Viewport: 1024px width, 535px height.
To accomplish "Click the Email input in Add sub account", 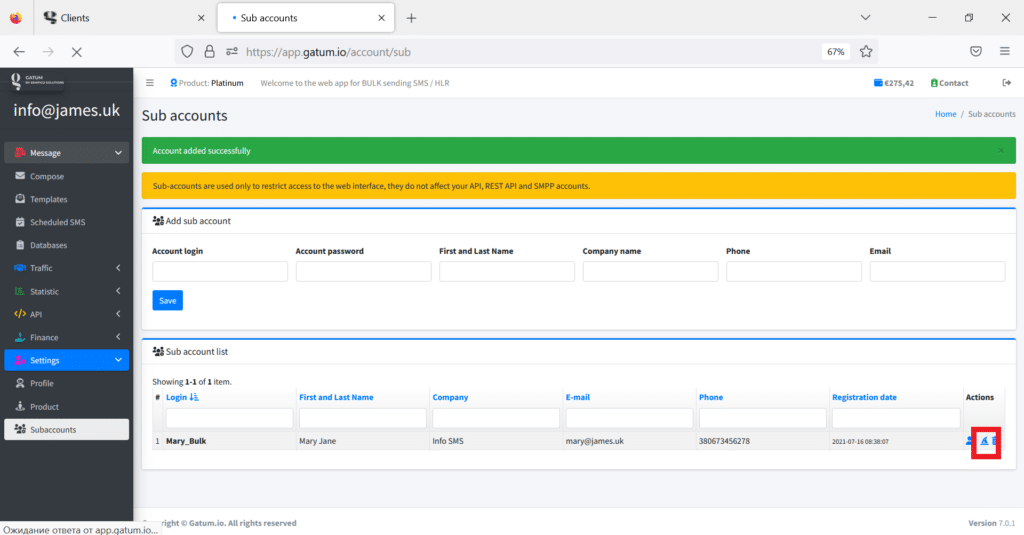I will pos(937,272).
